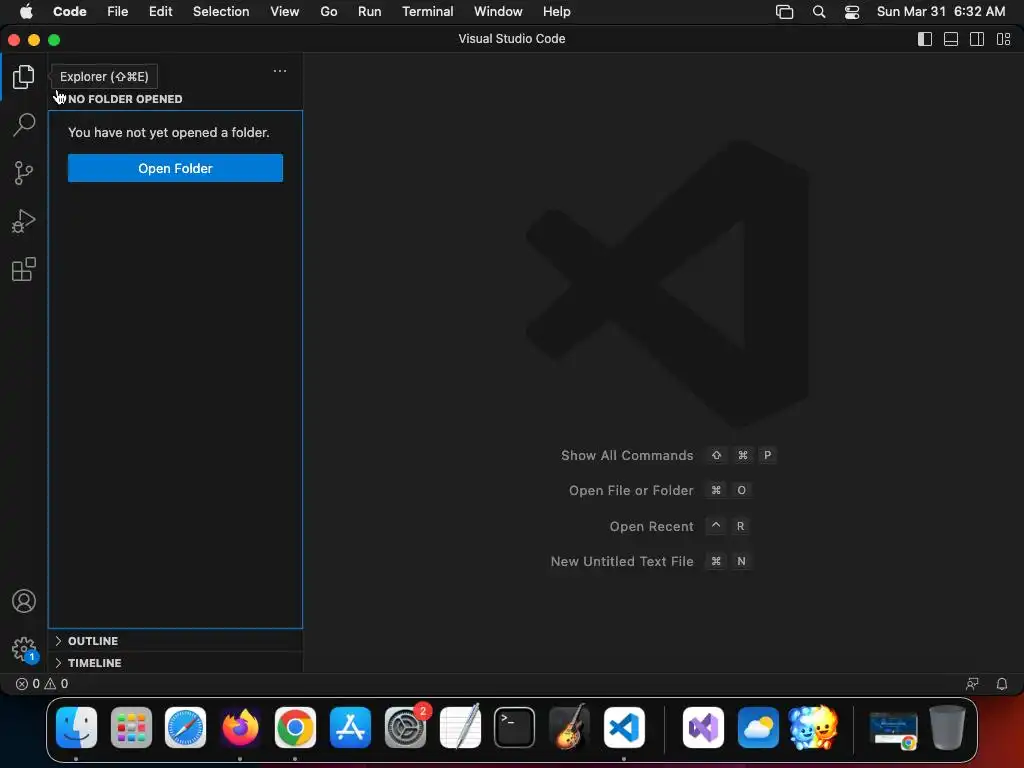This screenshot has width=1024, height=768.
Task: Open Control Center in menu bar
Action: 852,12
